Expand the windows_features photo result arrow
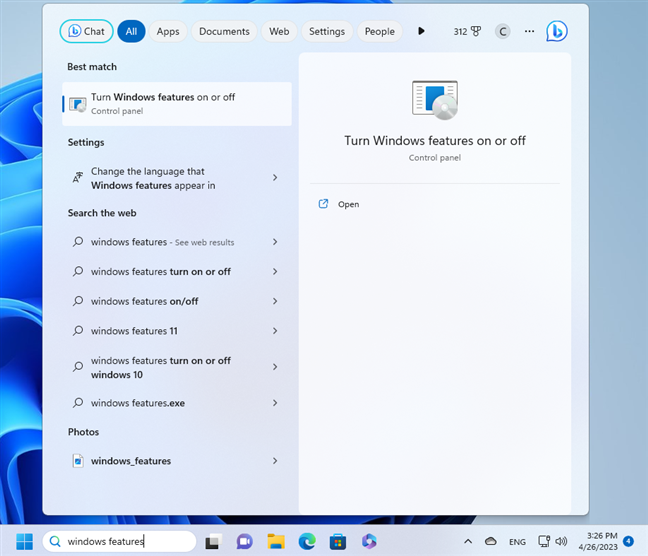 (275, 461)
